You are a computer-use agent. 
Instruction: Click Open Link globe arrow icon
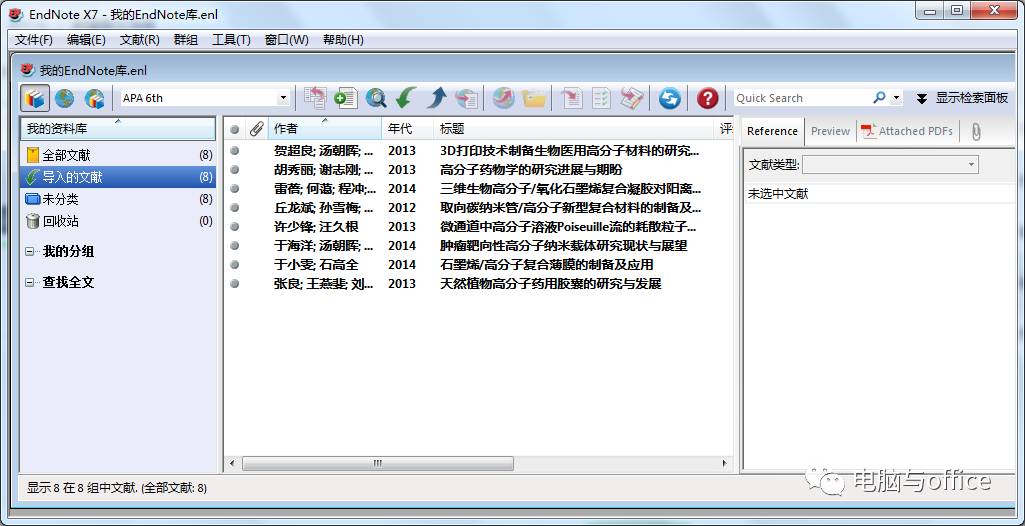(503, 99)
